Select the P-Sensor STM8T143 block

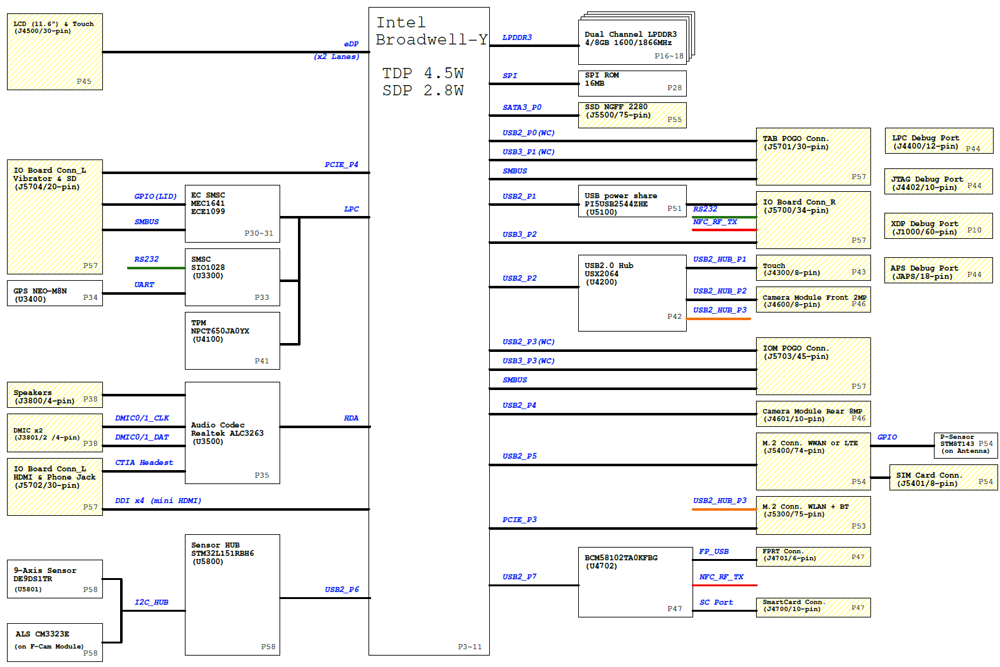point(965,444)
